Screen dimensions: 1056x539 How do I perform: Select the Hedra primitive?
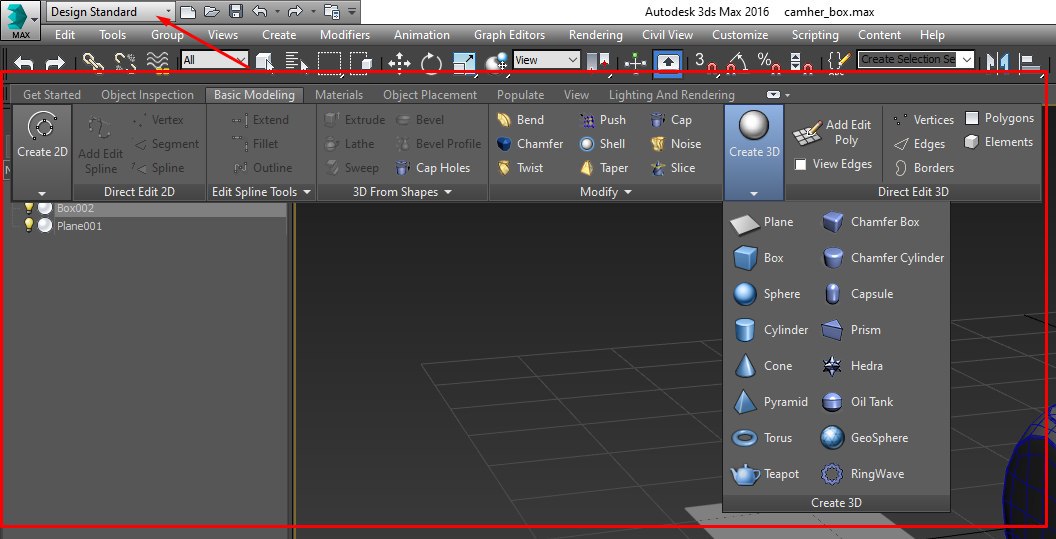click(x=853, y=366)
